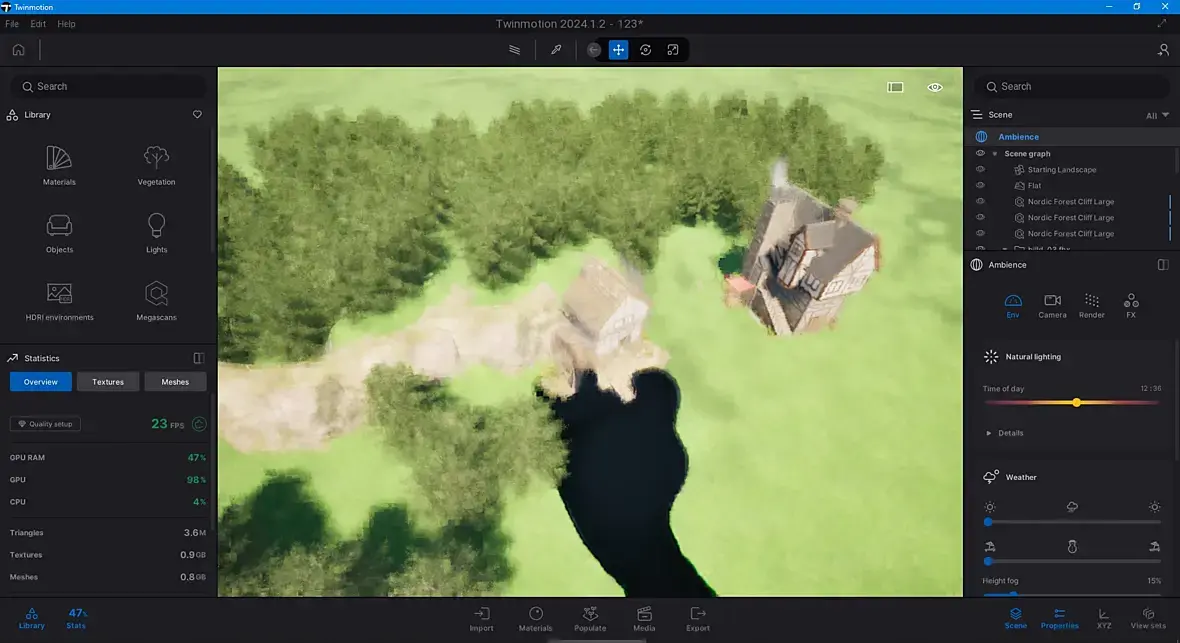This screenshot has width=1180, height=643.
Task: Open the Objects library category
Action: 59,233
